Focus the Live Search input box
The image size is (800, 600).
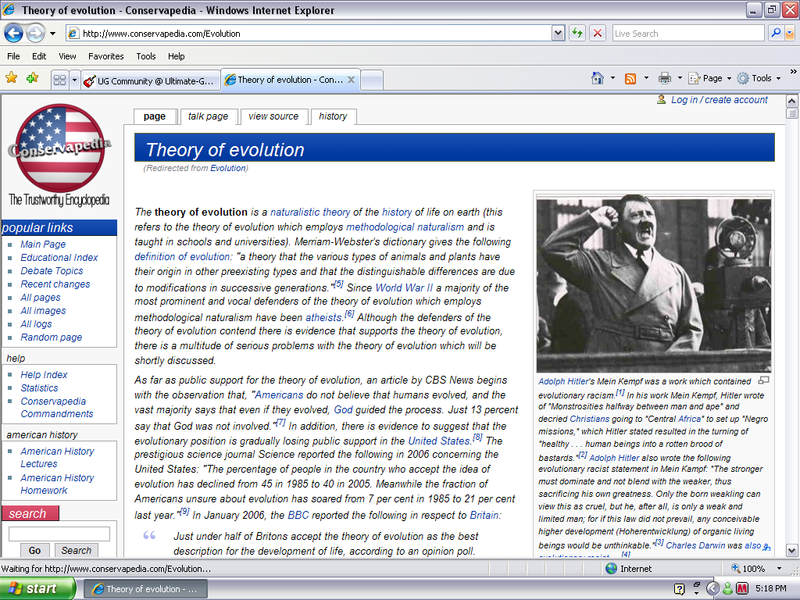coord(688,33)
